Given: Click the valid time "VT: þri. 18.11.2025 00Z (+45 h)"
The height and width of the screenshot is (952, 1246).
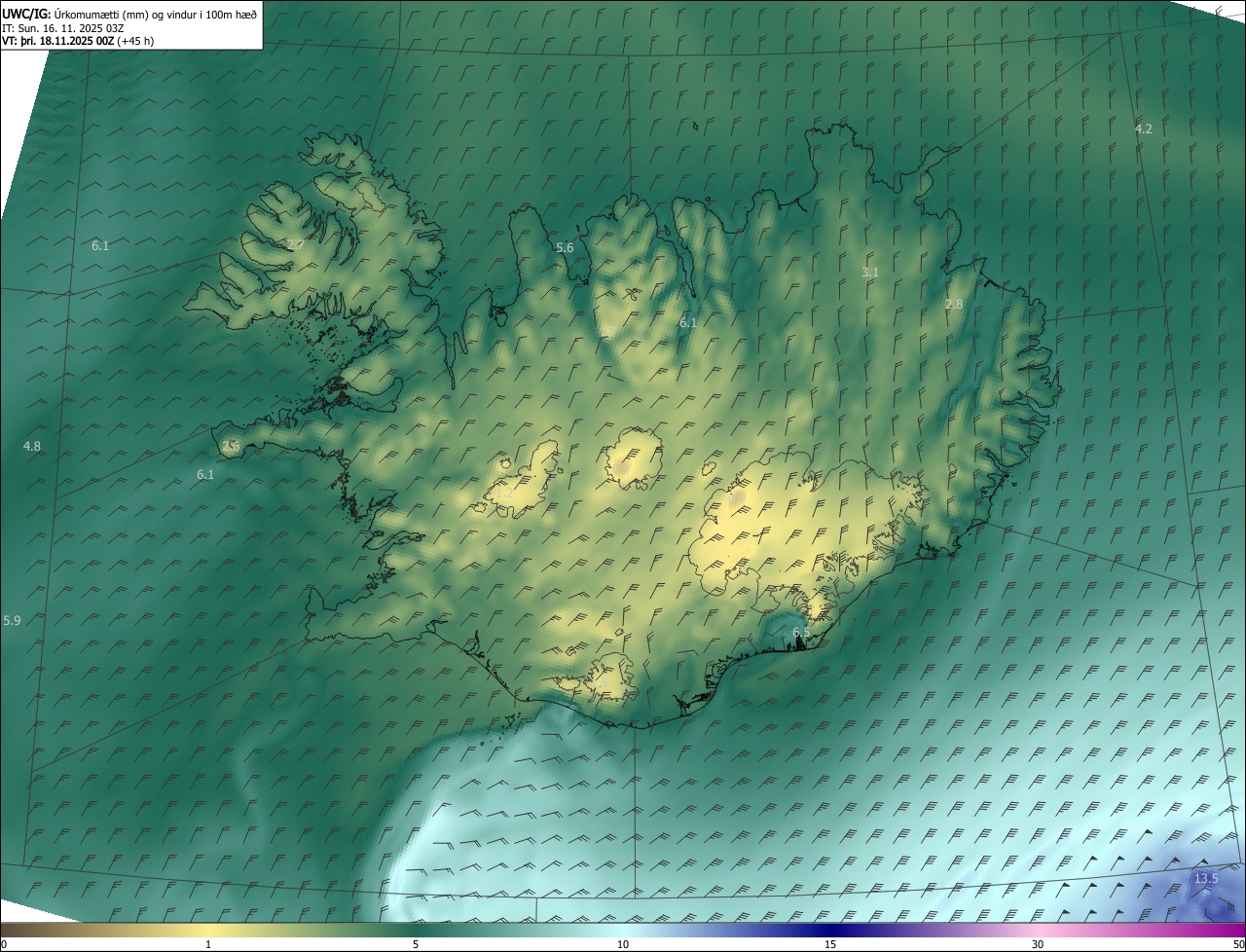Looking at the screenshot, I should point(78,41).
